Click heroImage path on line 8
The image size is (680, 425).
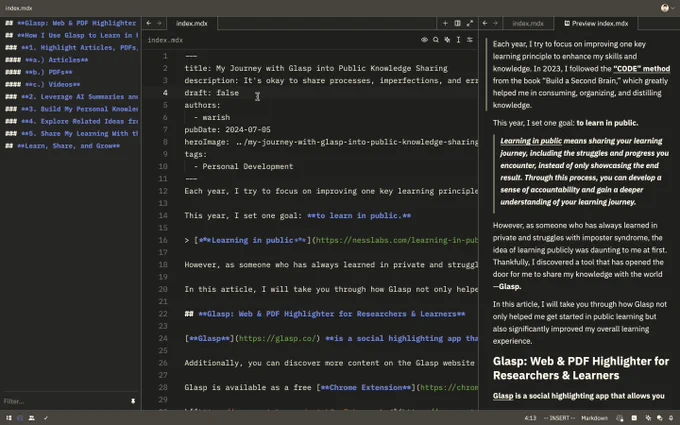[356, 142]
